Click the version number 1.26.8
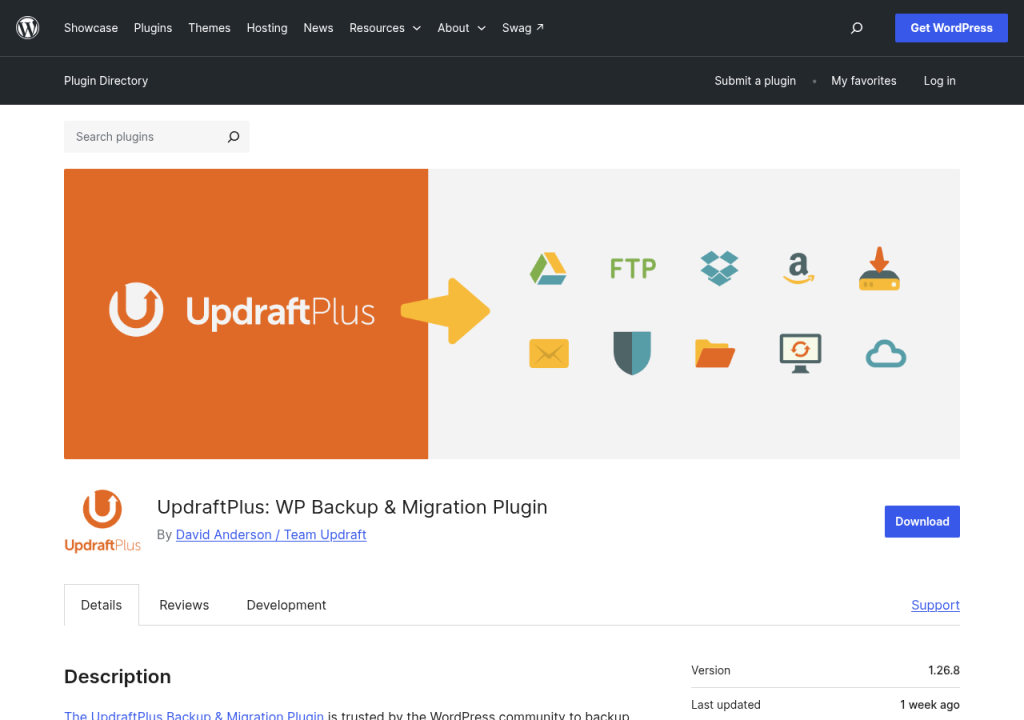The height and width of the screenshot is (720, 1024). point(944,670)
